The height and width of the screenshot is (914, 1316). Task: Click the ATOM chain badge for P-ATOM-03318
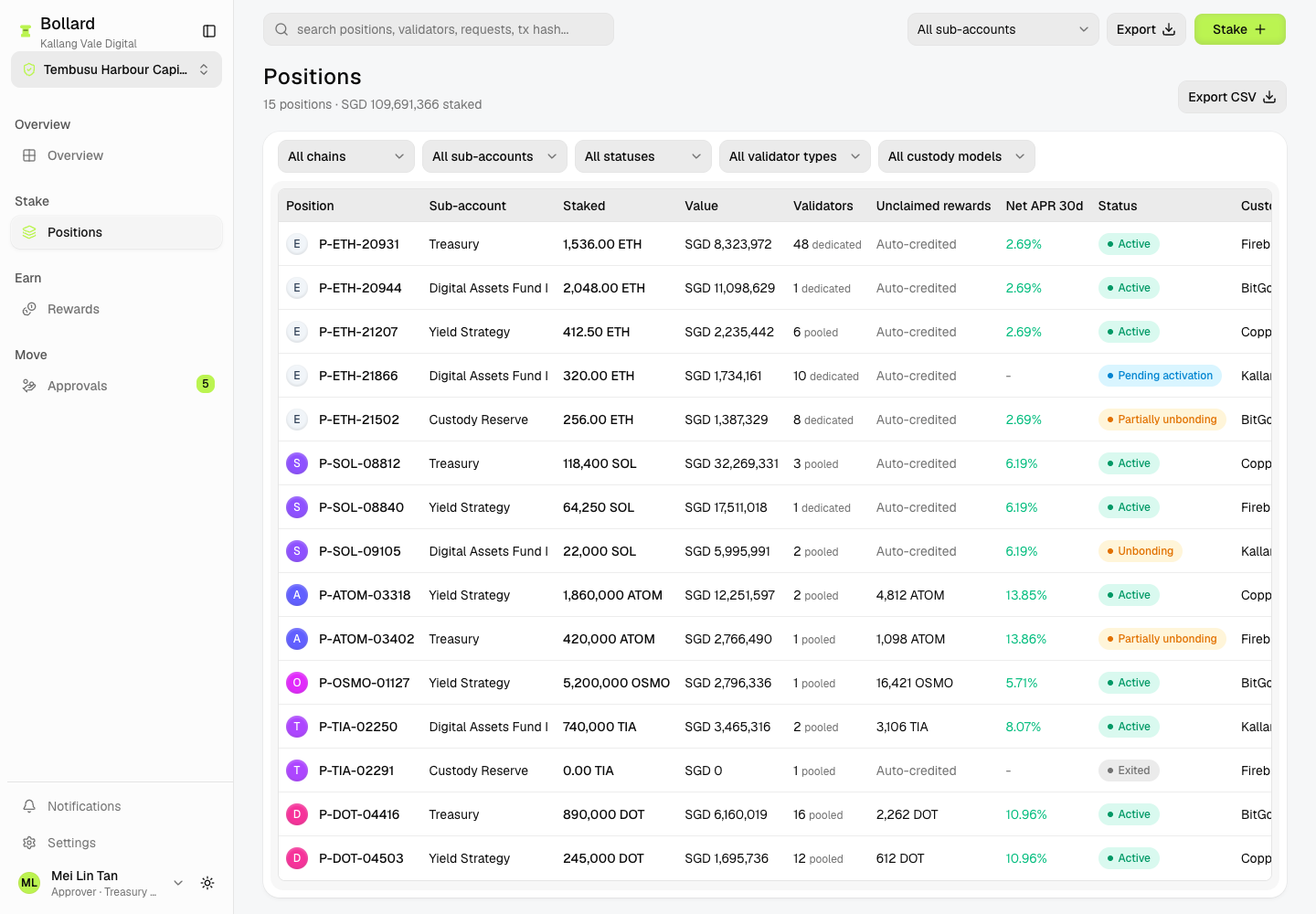tap(297, 595)
